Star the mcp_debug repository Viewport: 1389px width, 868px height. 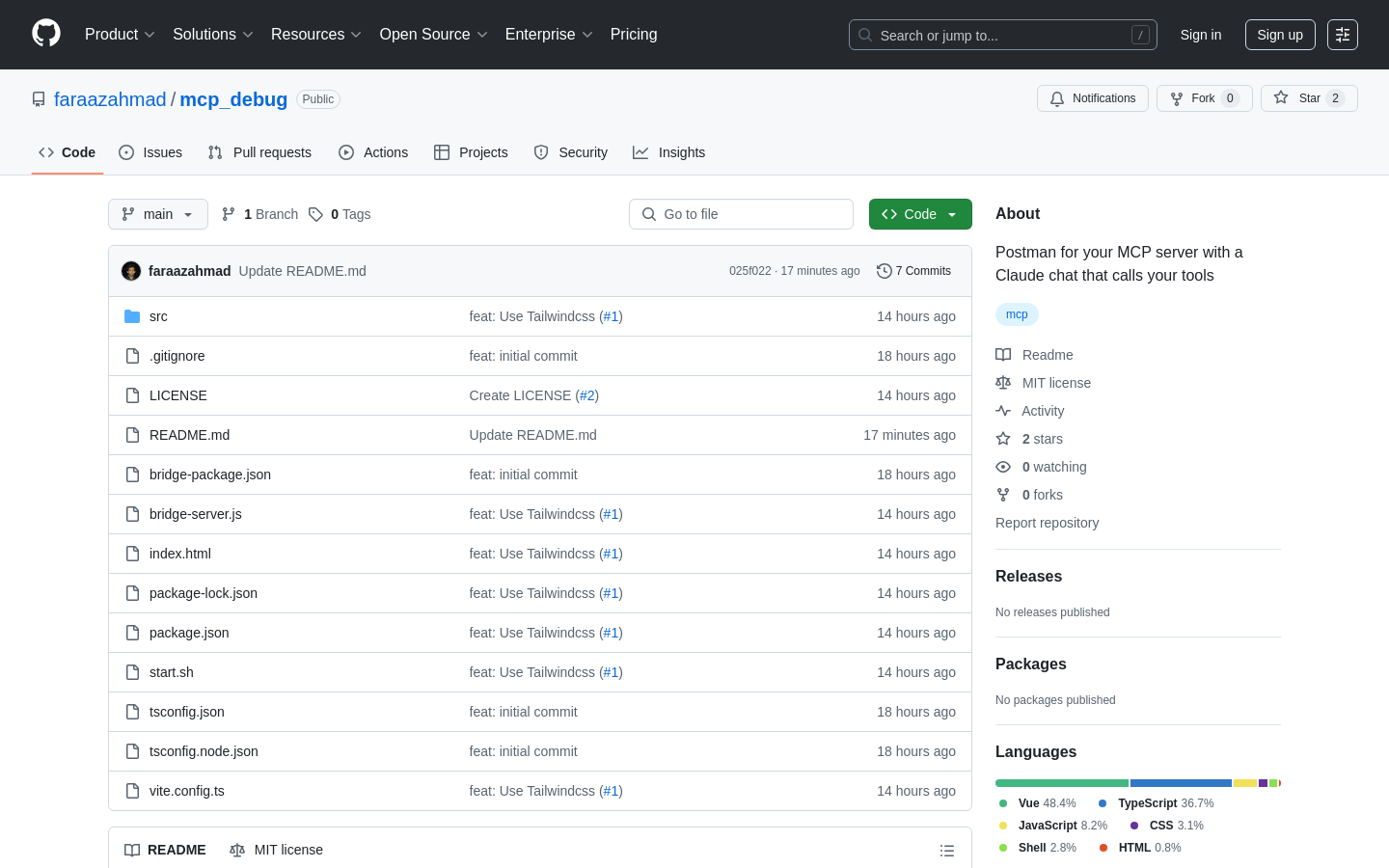pos(1309,98)
